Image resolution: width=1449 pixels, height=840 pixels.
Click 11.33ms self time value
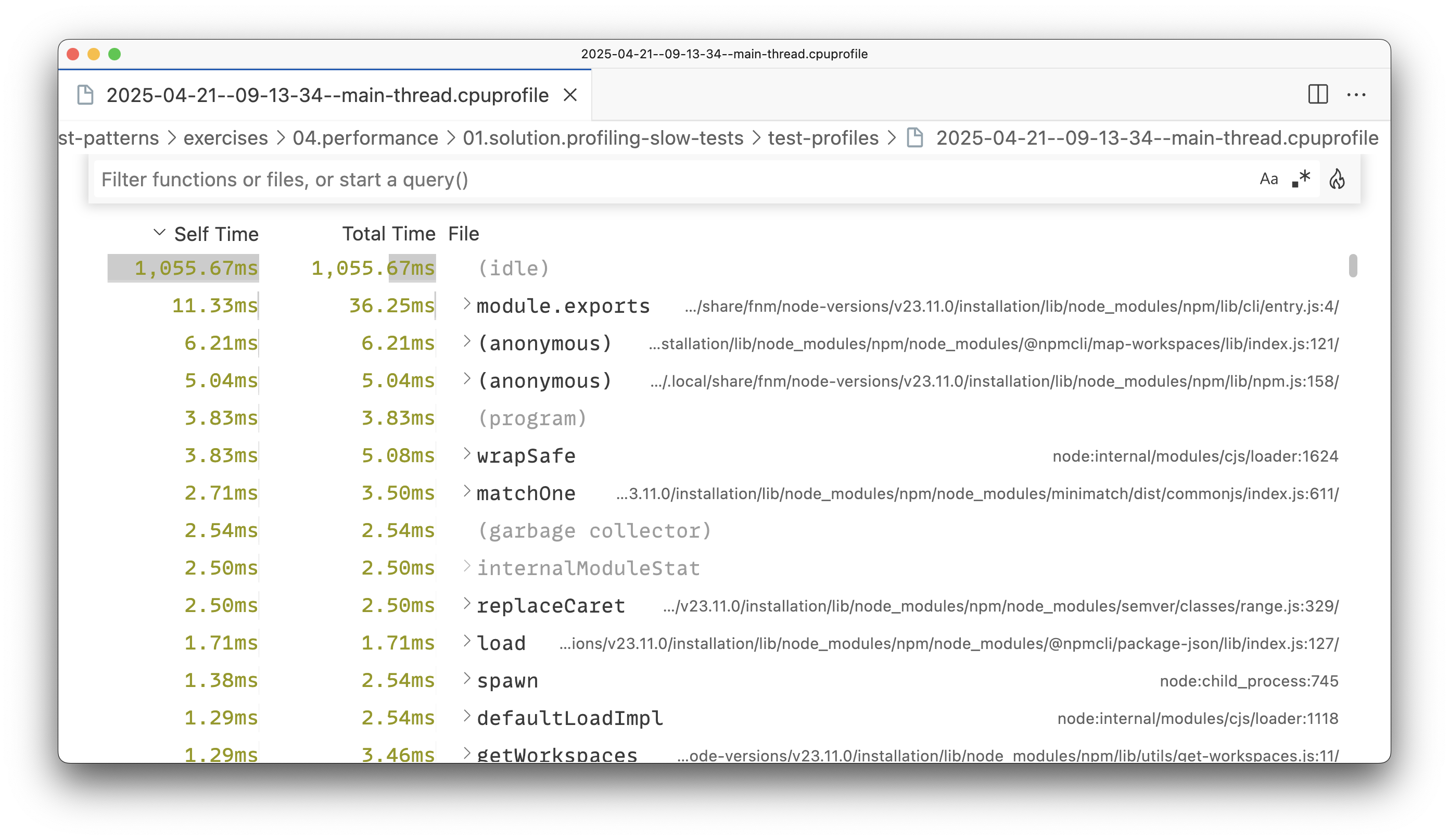[x=215, y=306]
